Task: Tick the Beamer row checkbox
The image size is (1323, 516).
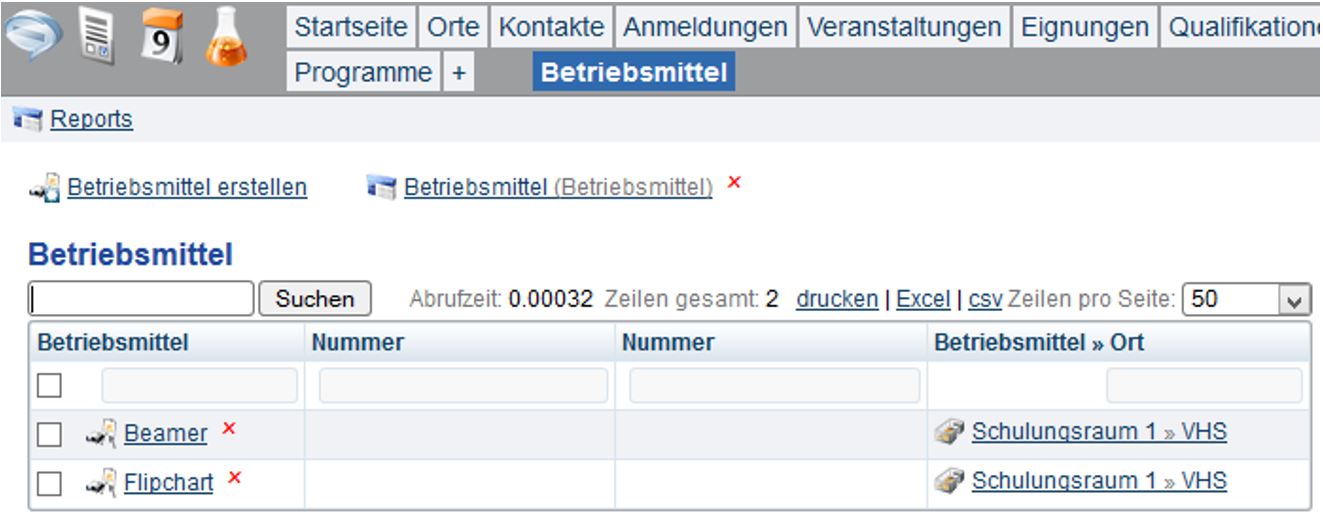Action: click(49, 434)
